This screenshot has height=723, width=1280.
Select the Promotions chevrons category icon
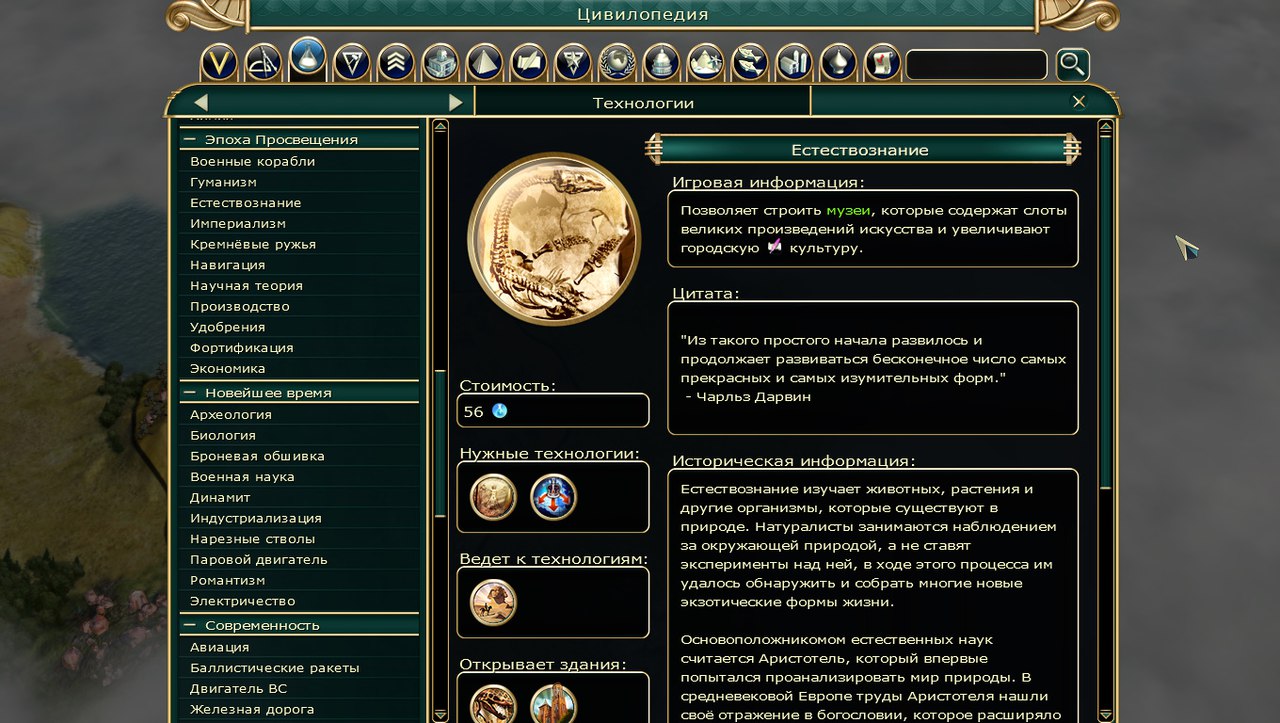(396, 63)
